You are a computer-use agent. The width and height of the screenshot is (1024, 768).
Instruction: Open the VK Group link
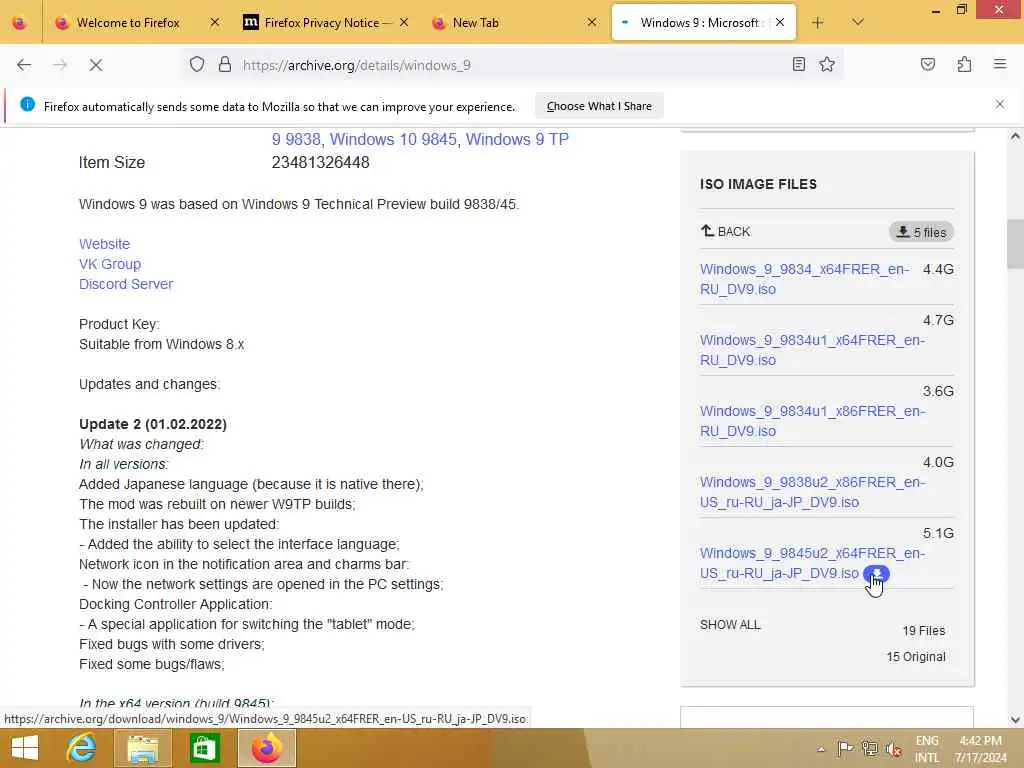(x=110, y=264)
